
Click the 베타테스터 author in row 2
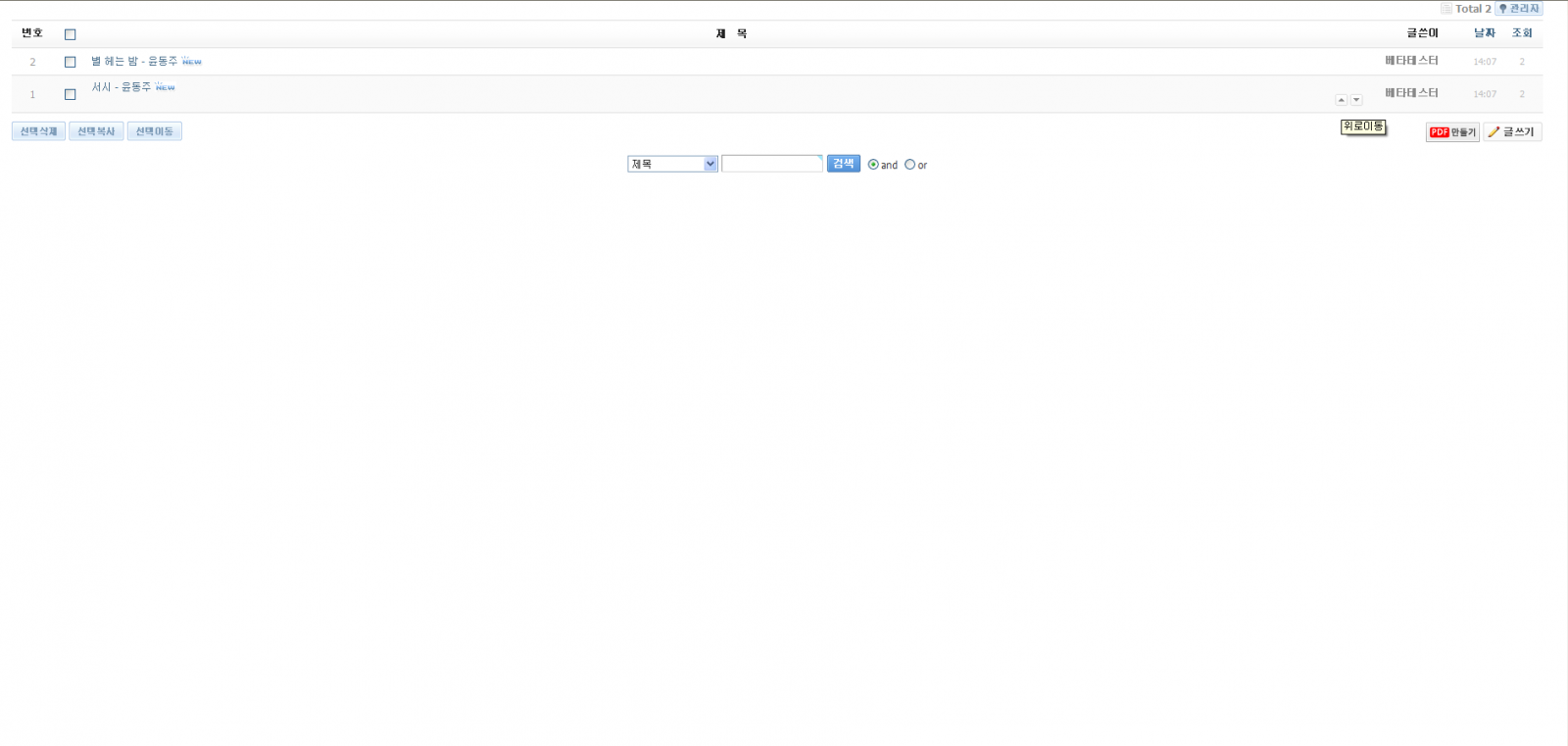(1411, 61)
